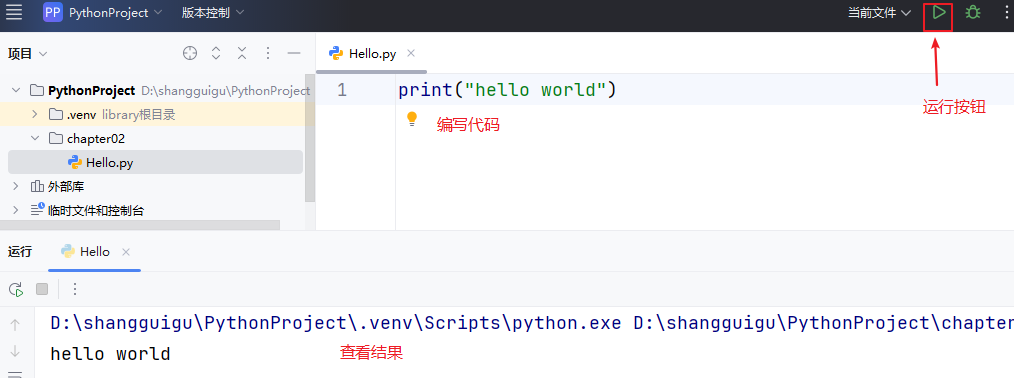Select opened file with the crosshair icon

[189, 54]
